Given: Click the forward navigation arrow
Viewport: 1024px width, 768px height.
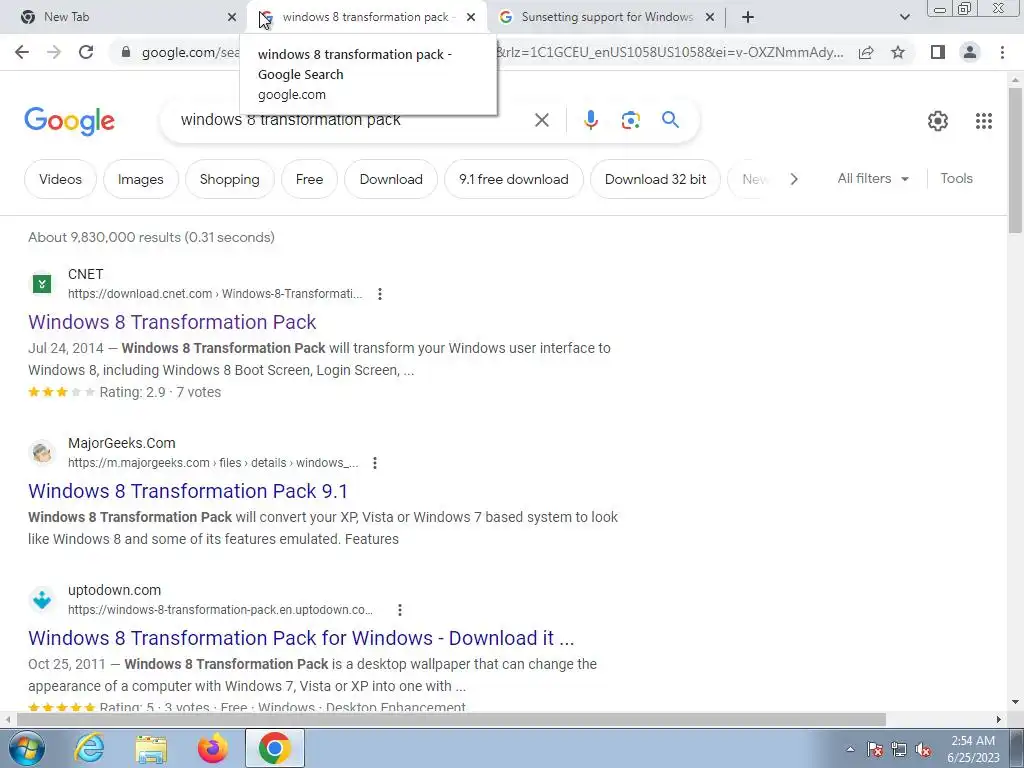Looking at the screenshot, I should (x=54, y=52).
